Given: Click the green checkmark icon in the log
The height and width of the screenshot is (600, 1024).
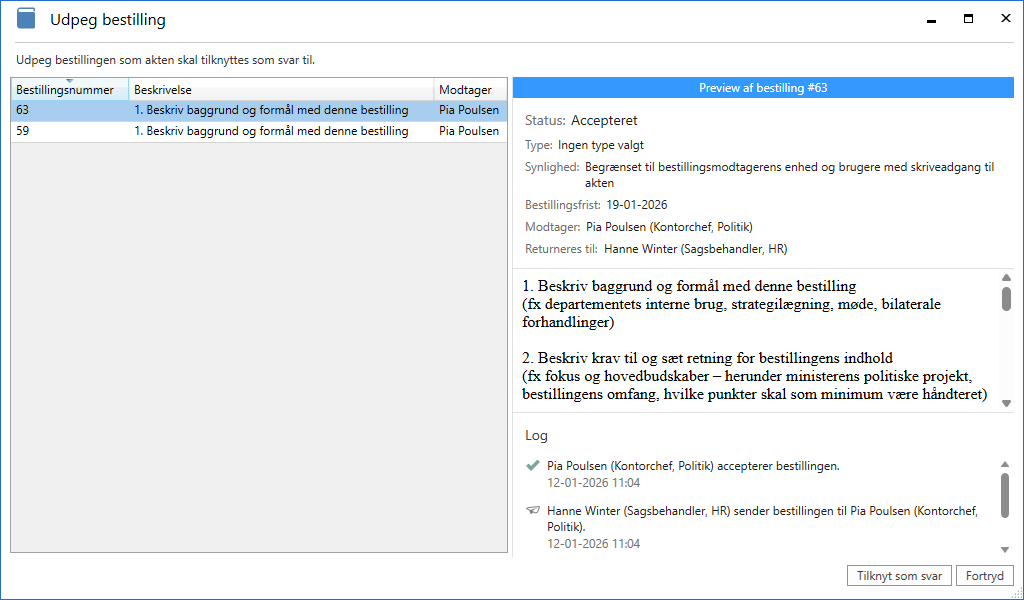Looking at the screenshot, I should [x=532, y=466].
